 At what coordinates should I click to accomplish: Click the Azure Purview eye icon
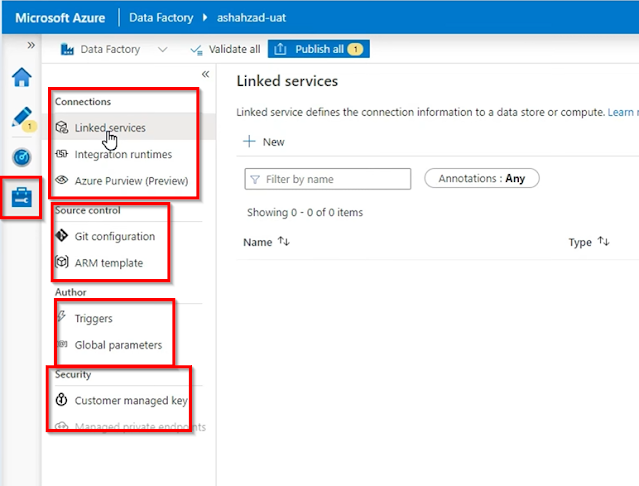62,180
